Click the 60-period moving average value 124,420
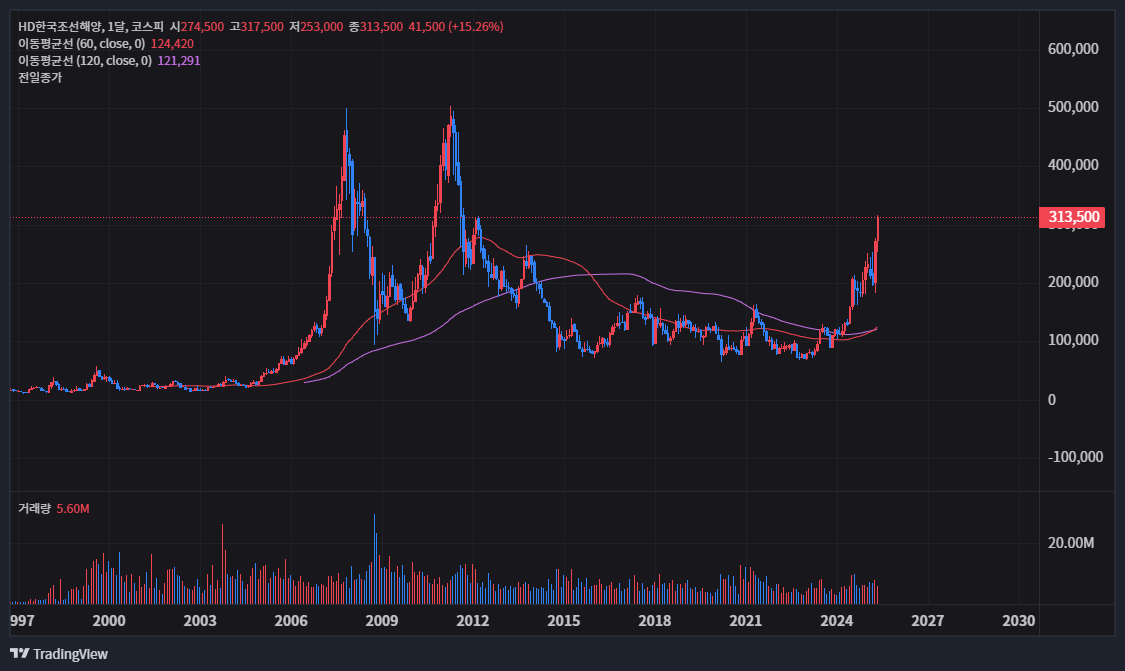This screenshot has width=1125, height=671. coord(172,44)
